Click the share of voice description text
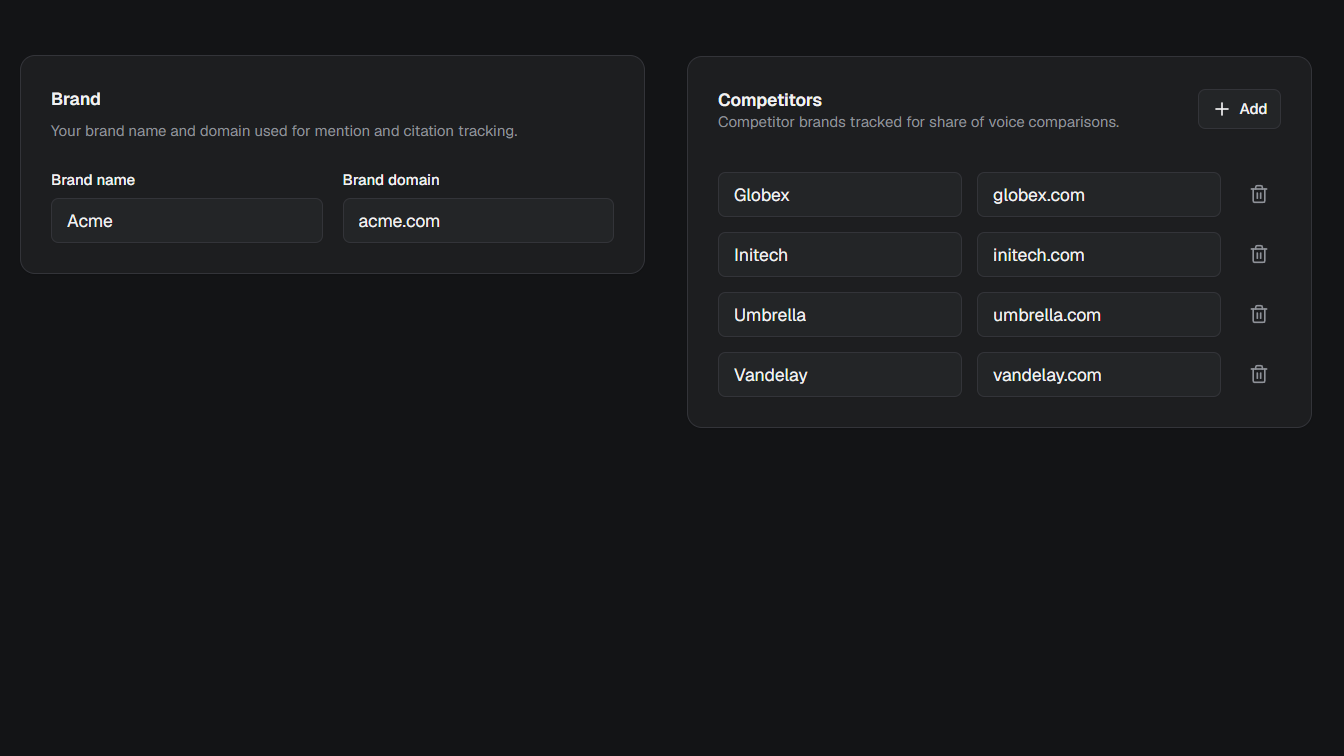This screenshot has width=1344, height=756. [918, 122]
